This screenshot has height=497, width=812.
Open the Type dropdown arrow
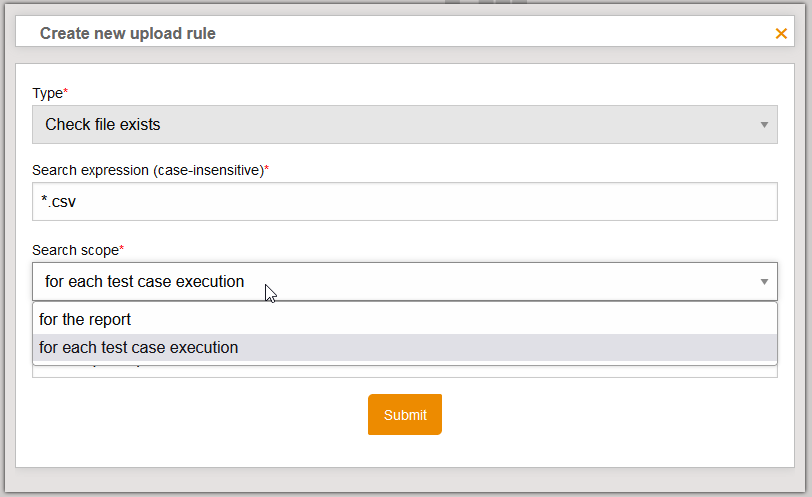click(763, 125)
